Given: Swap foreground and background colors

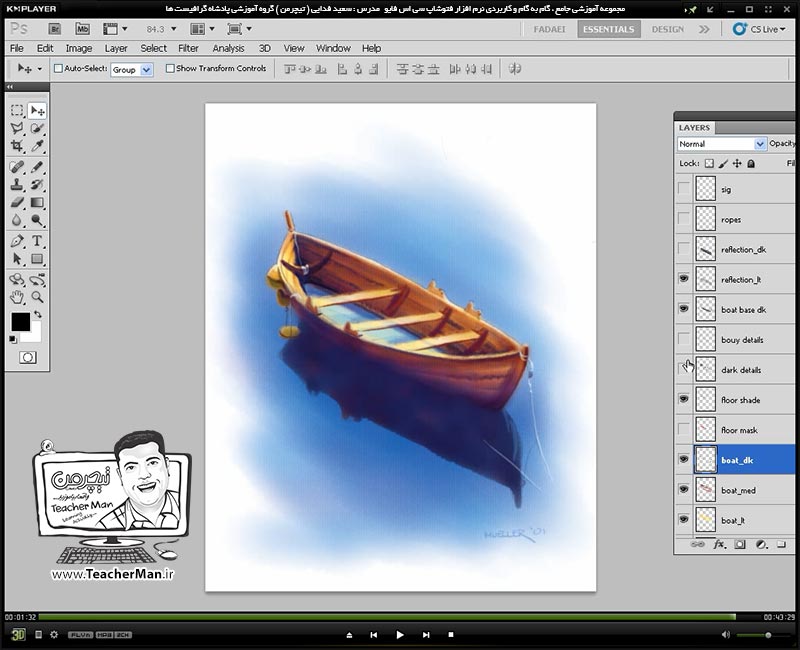Looking at the screenshot, I should [x=38, y=314].
